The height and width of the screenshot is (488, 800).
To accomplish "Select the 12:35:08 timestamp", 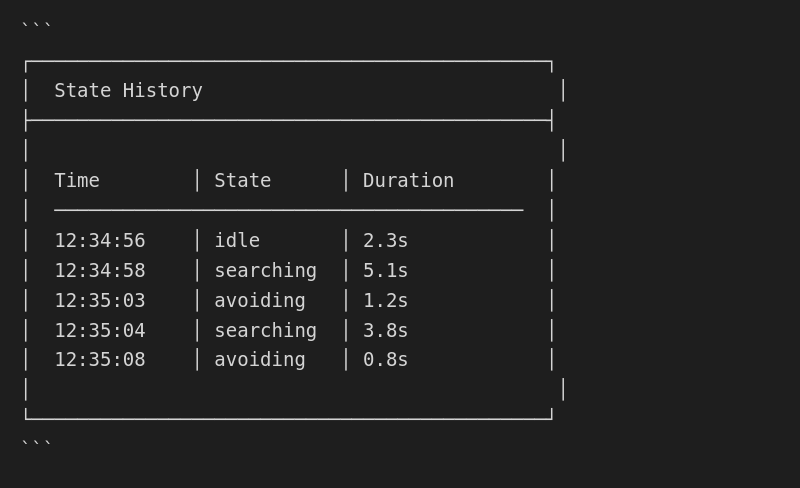I will click(x=100, y=360).
